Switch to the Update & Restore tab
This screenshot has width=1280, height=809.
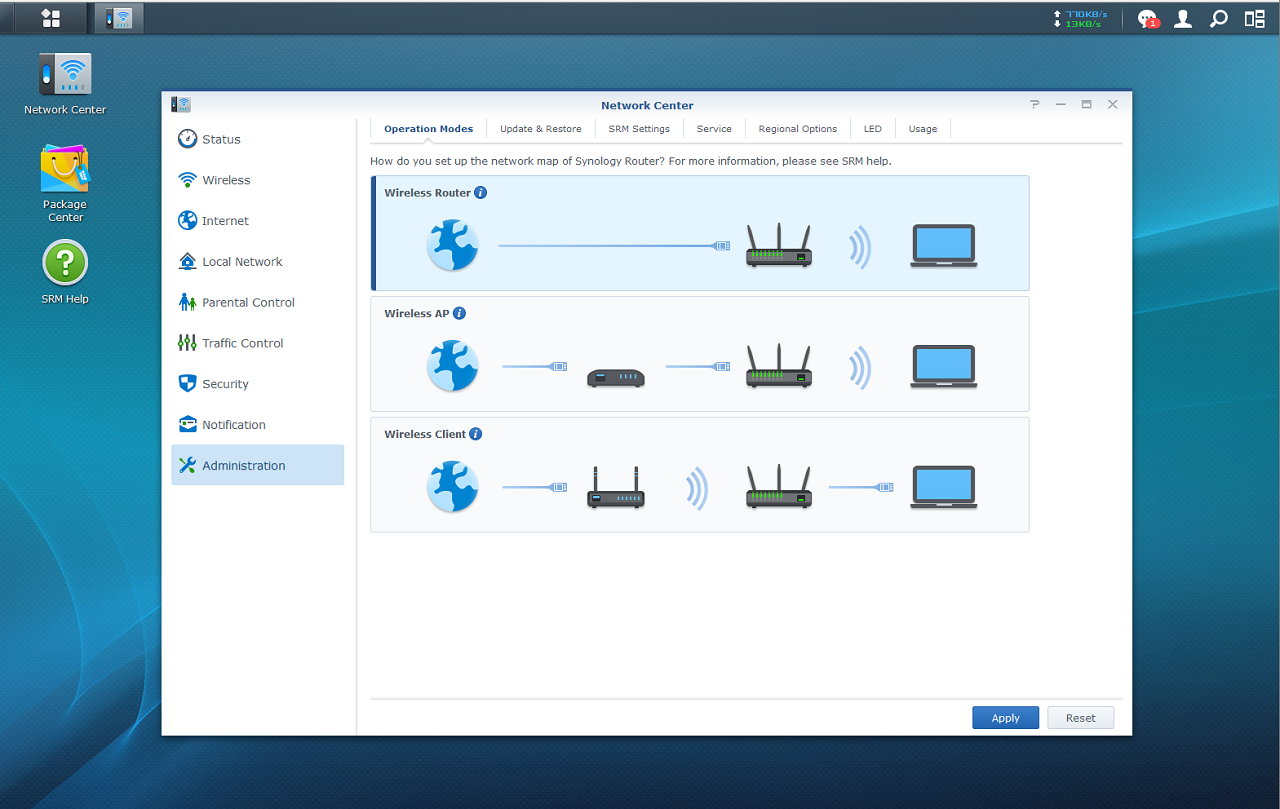[541, 129]
